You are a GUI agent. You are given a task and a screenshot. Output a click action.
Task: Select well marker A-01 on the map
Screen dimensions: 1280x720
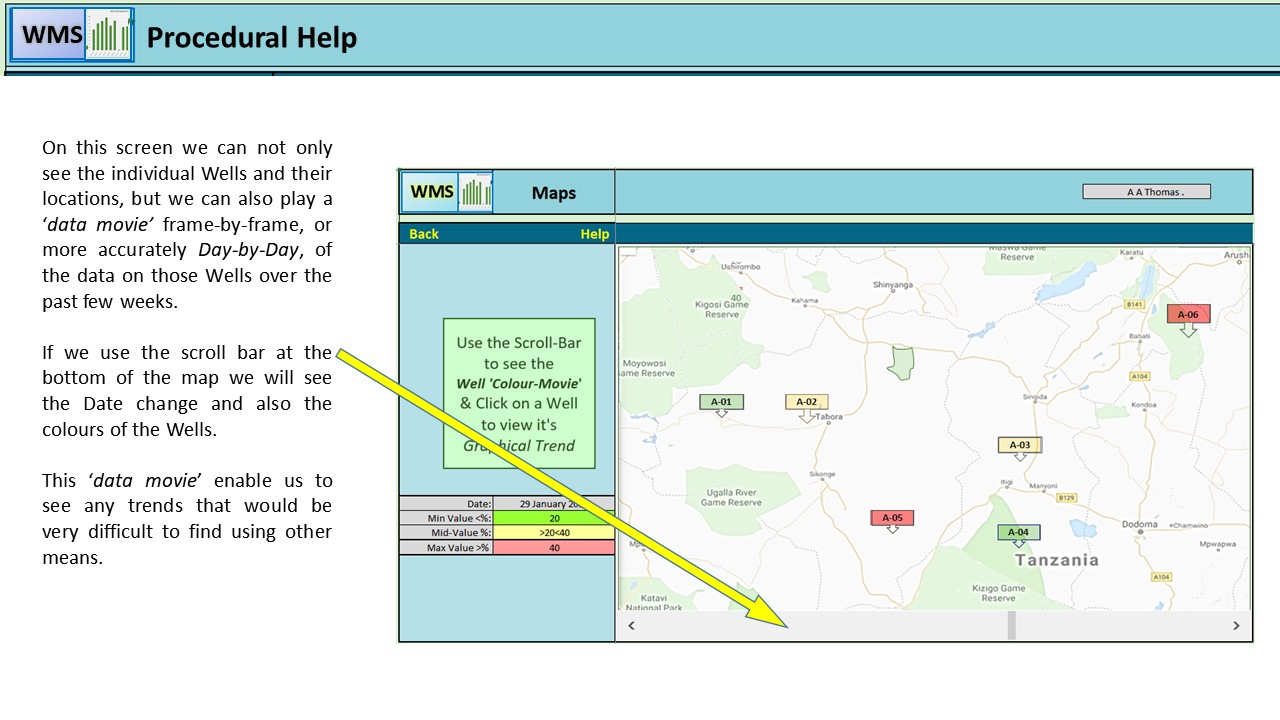coord(721,402)
